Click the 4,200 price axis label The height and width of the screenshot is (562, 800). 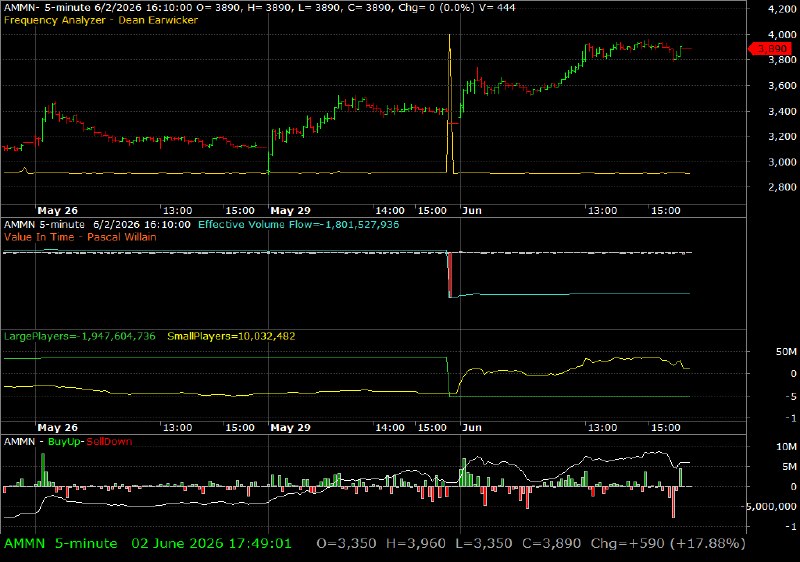click(x=782, y=9)
